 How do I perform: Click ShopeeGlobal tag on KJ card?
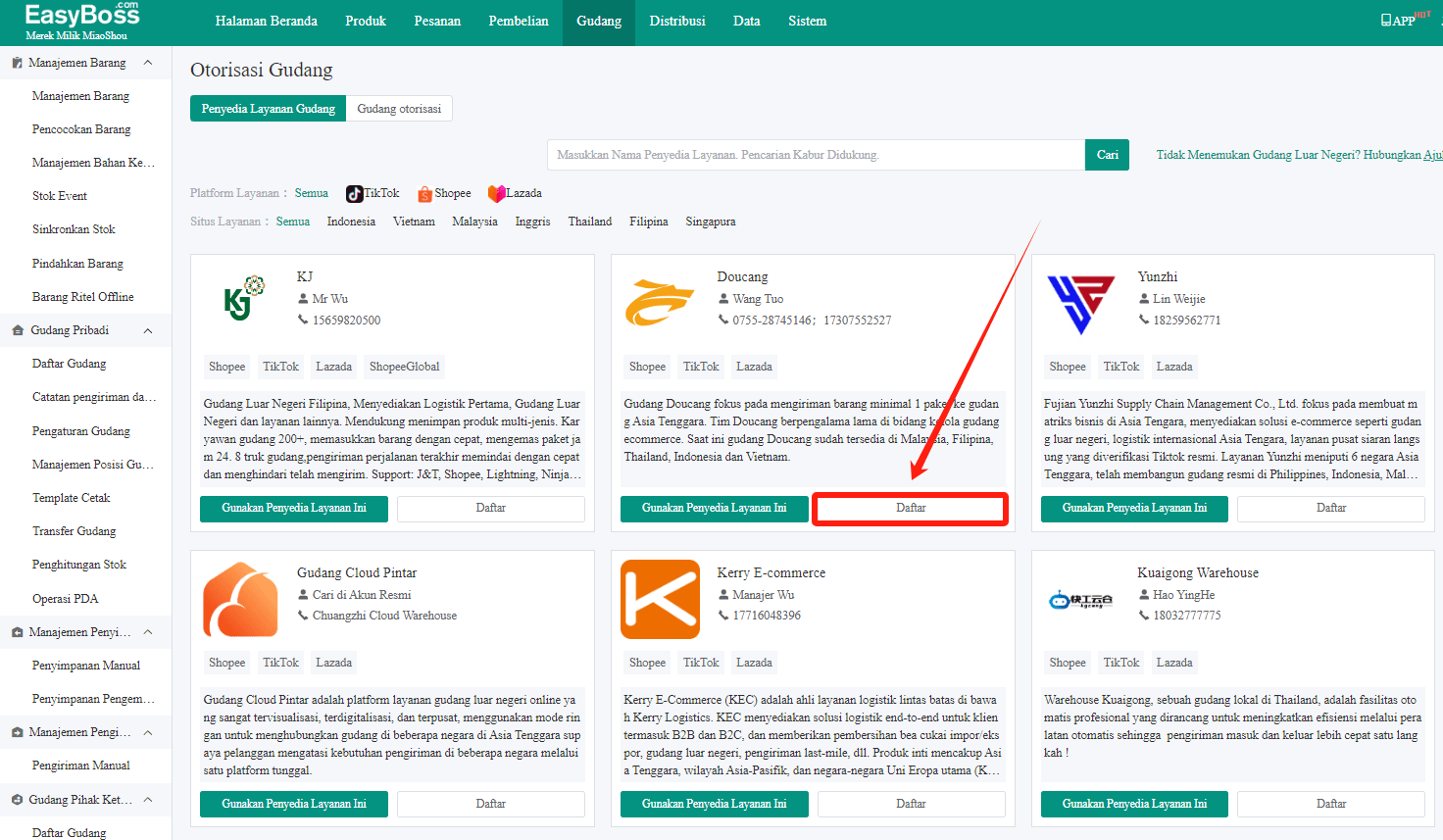[405, 367]
